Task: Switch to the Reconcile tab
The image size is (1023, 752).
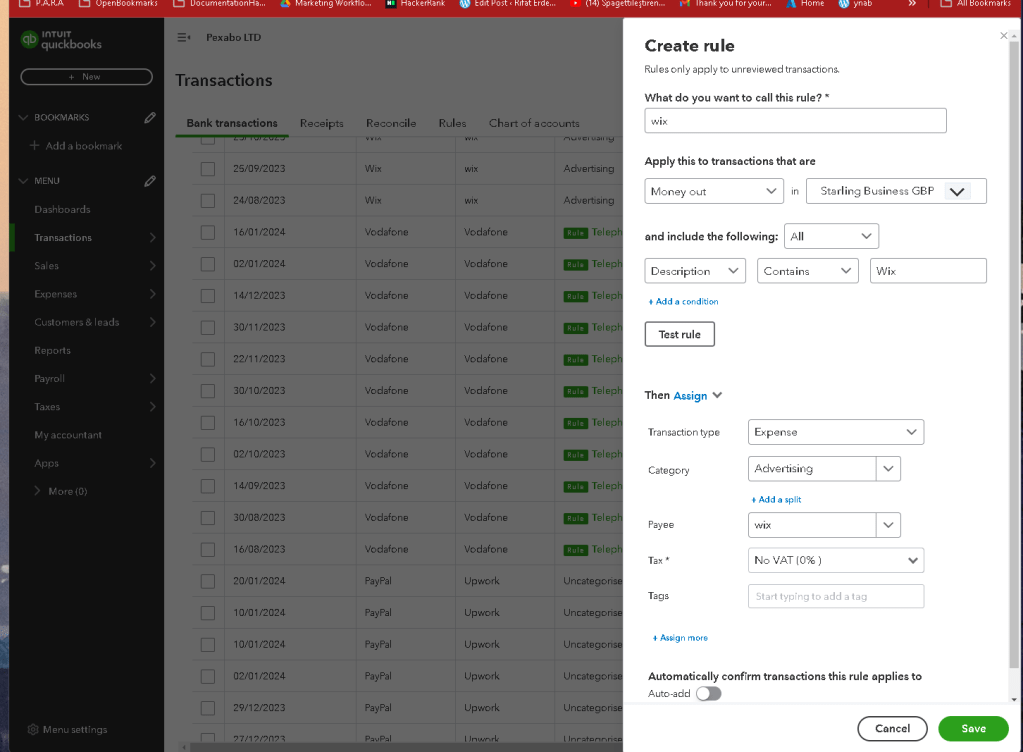Action: (391, 123)
